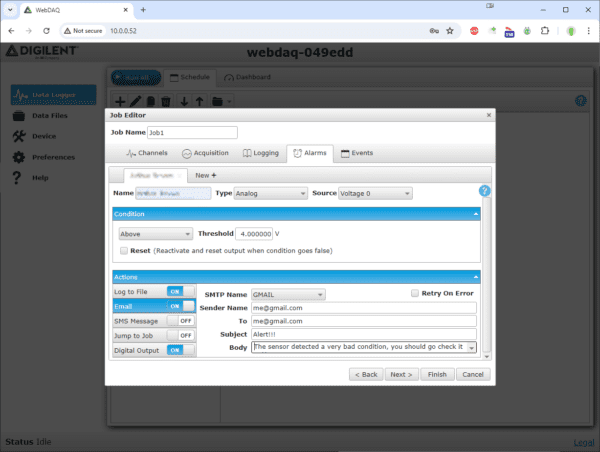Click the Help question mark in sidebar

pos(17,178)
